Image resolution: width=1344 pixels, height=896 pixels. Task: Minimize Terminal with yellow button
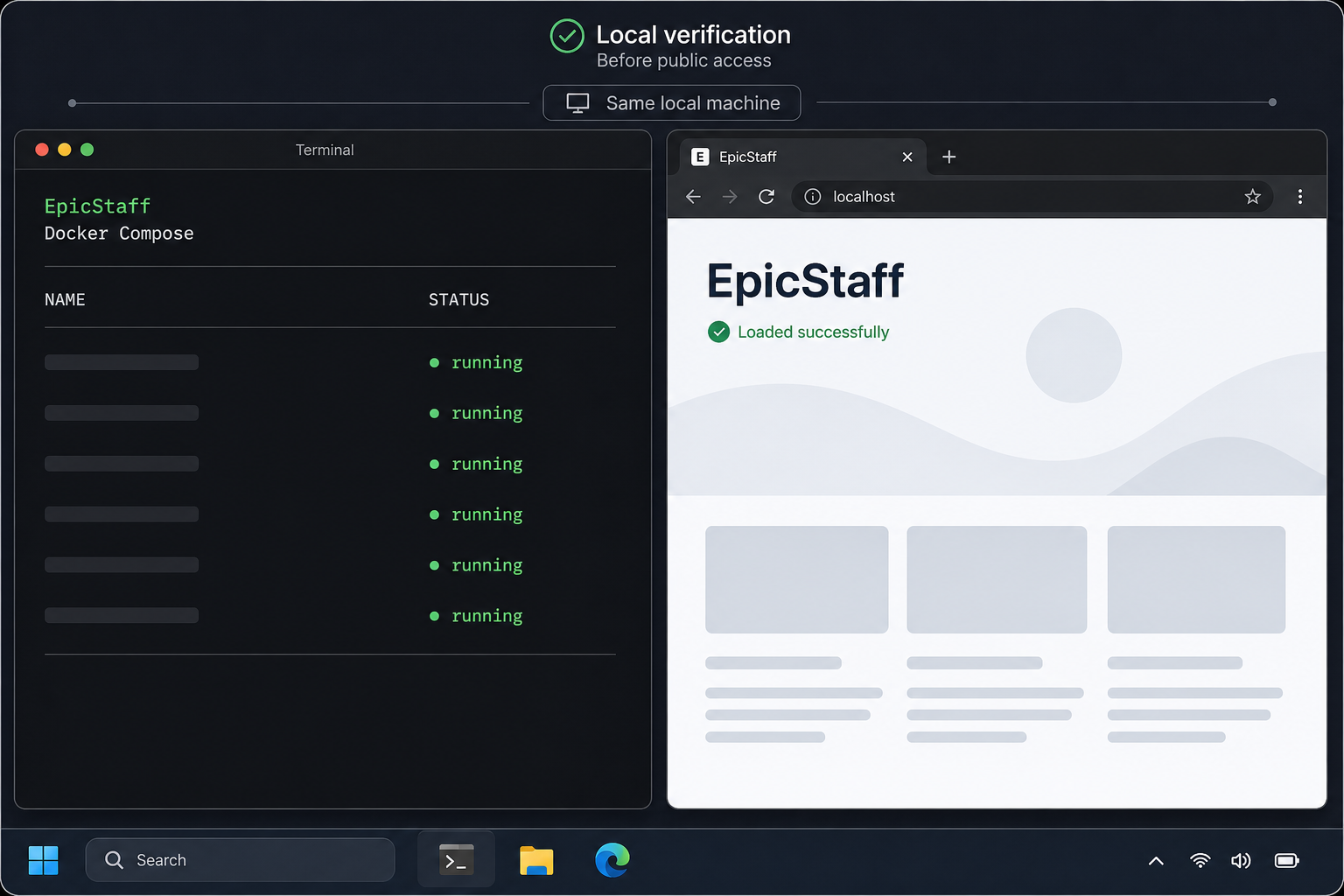point(64,150)
